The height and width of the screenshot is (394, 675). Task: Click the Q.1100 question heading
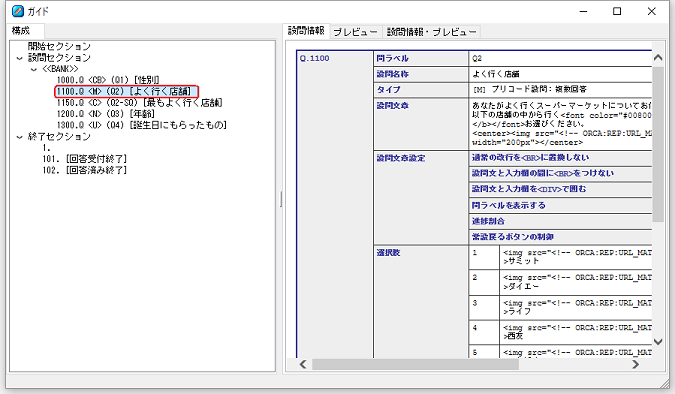pos(314,58)
